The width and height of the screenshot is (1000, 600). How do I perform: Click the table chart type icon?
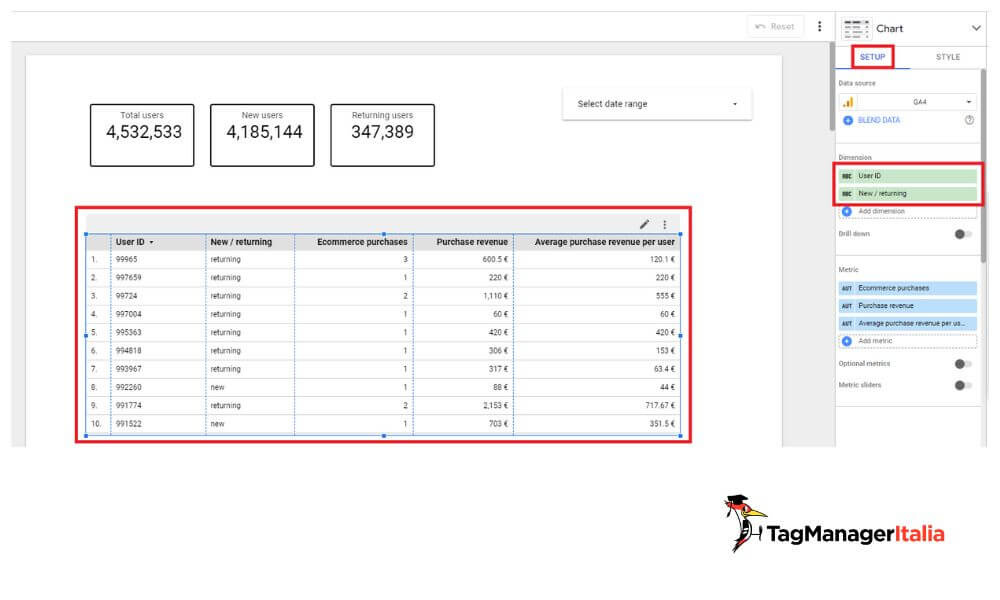point(856,29)
